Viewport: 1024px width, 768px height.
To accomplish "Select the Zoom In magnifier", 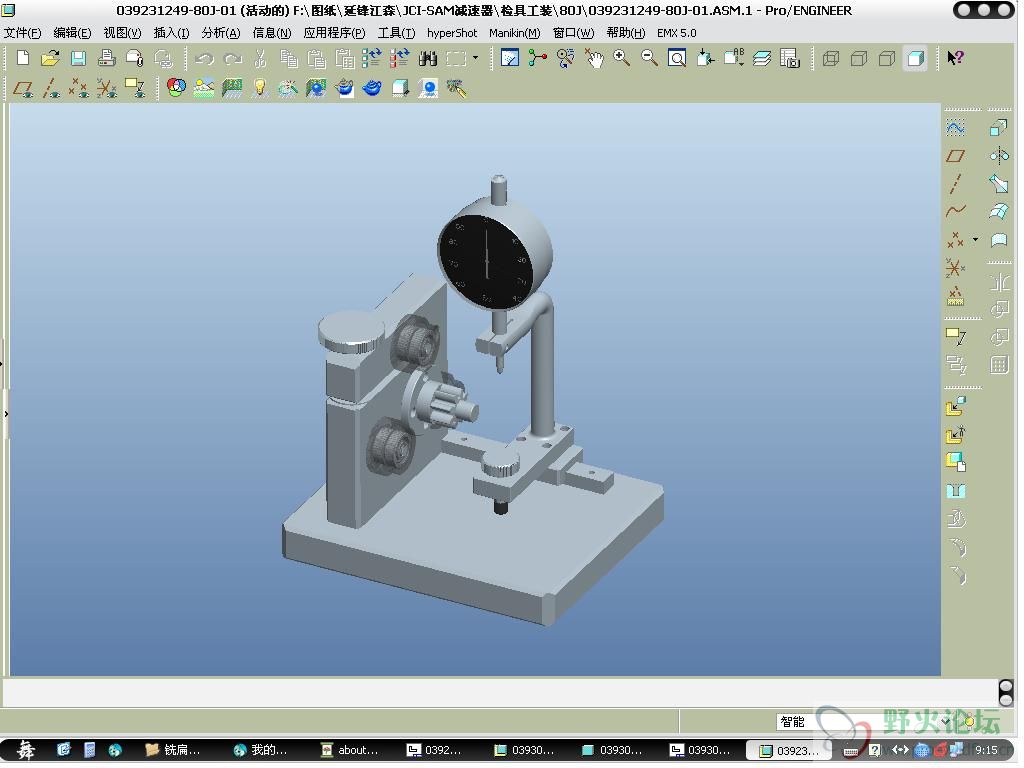I will click(622, 59).
